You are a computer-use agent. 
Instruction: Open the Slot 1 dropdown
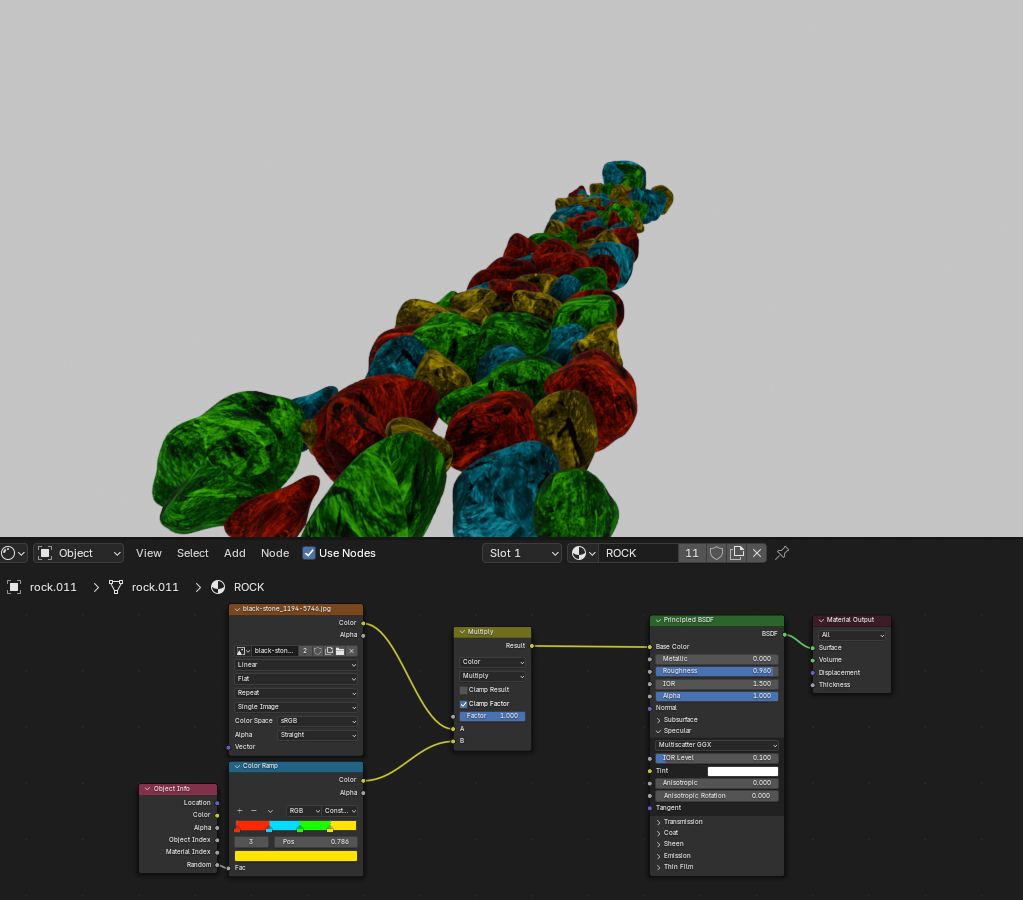[522, 553]
